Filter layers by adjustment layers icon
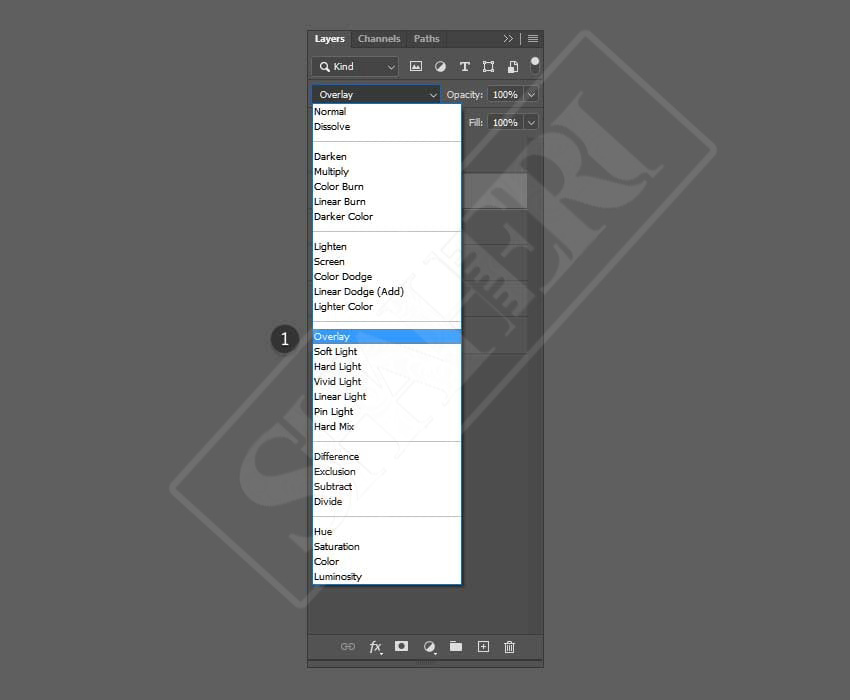The width and height of the screenshot is (850, 700). coord(440,67)
